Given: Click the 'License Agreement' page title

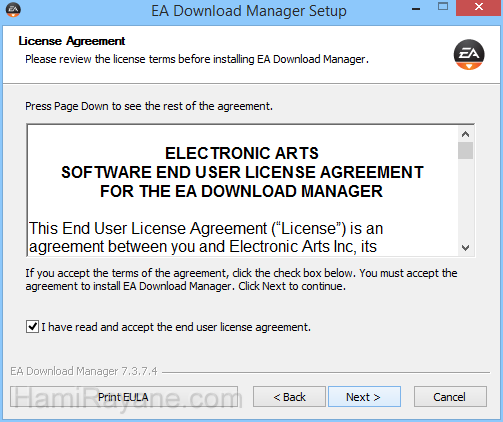Looking at the screenshot, I should pos(72,41).
